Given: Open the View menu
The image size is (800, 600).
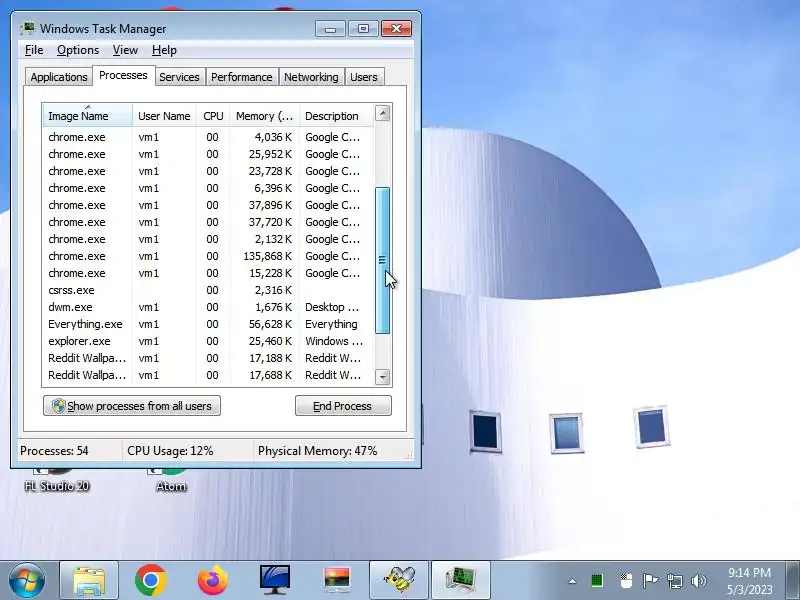Looking at the screenshot, I should (125, 50).
